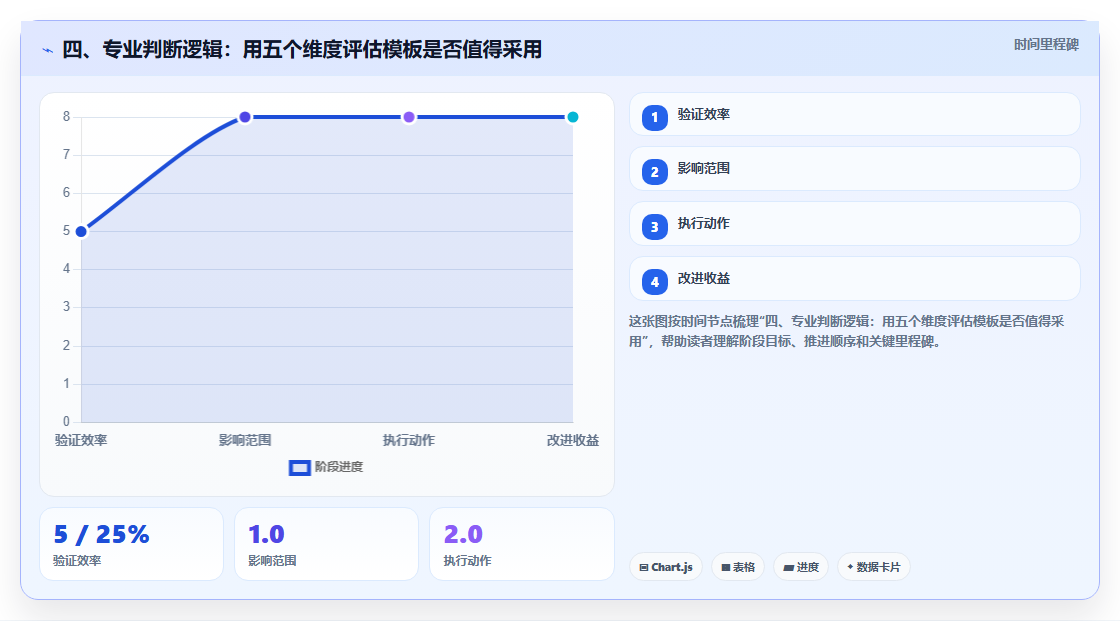Click the 验证效率 caption under 5 / 25%

(77, 561)
